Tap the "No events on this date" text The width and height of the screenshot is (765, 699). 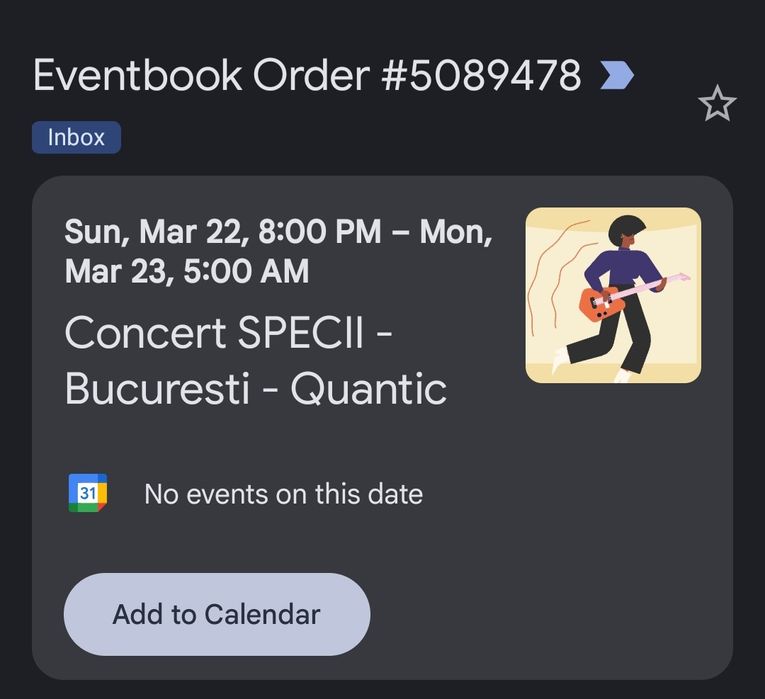(x=283, y=494)
